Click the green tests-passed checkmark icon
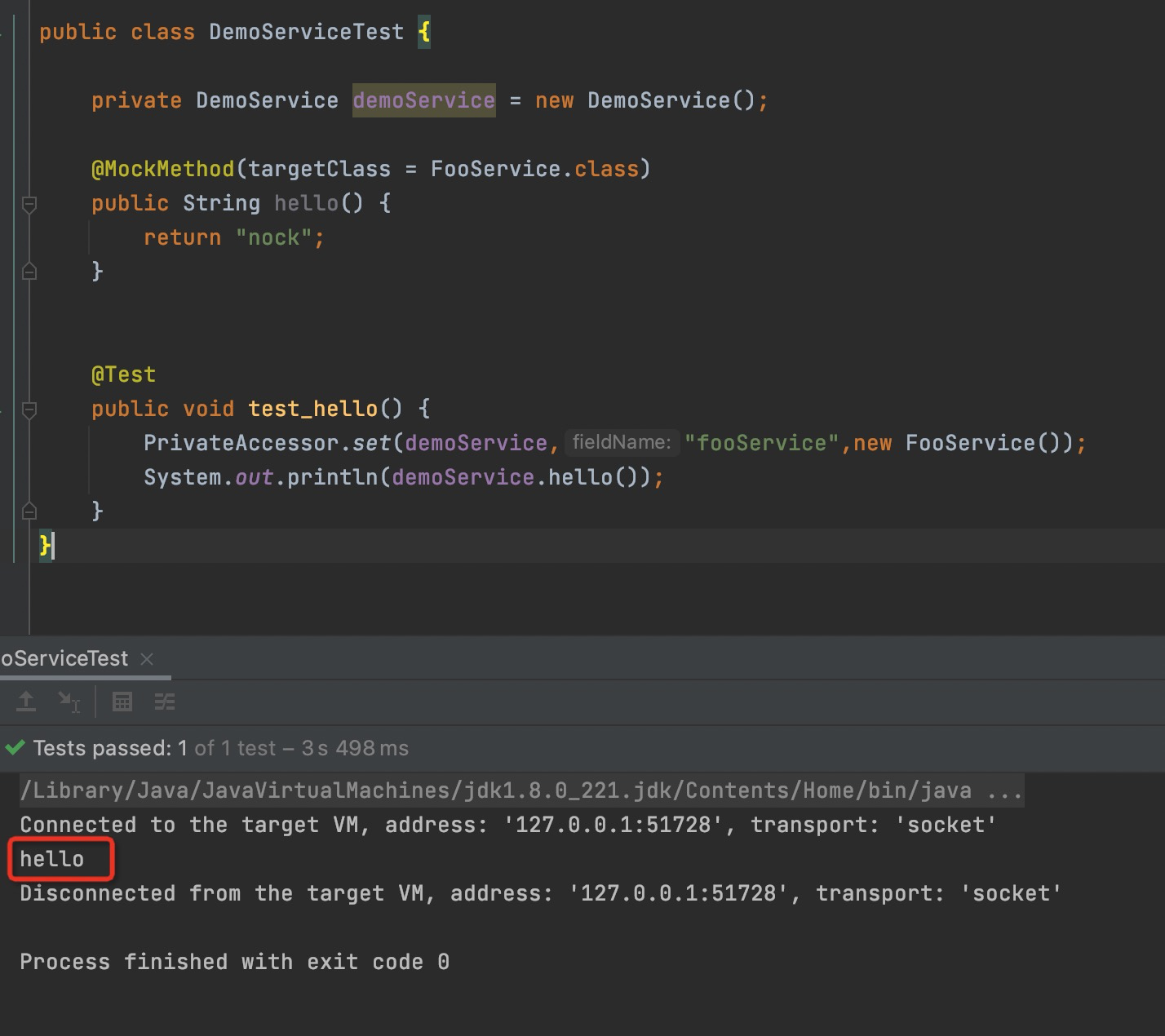The height and width of the screenshot is (1036, 1165). click(x=14, y=747)
